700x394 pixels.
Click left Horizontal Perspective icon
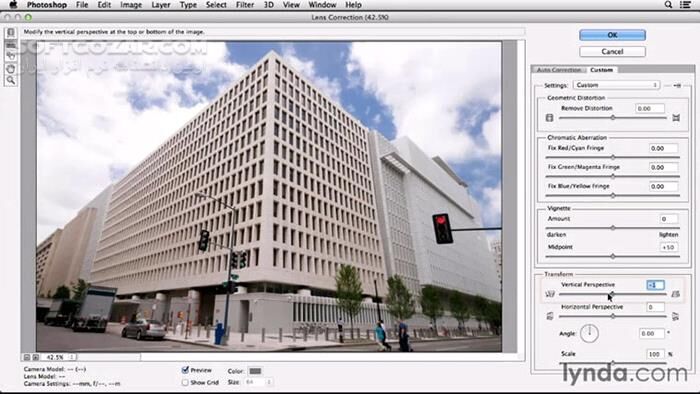550,316
